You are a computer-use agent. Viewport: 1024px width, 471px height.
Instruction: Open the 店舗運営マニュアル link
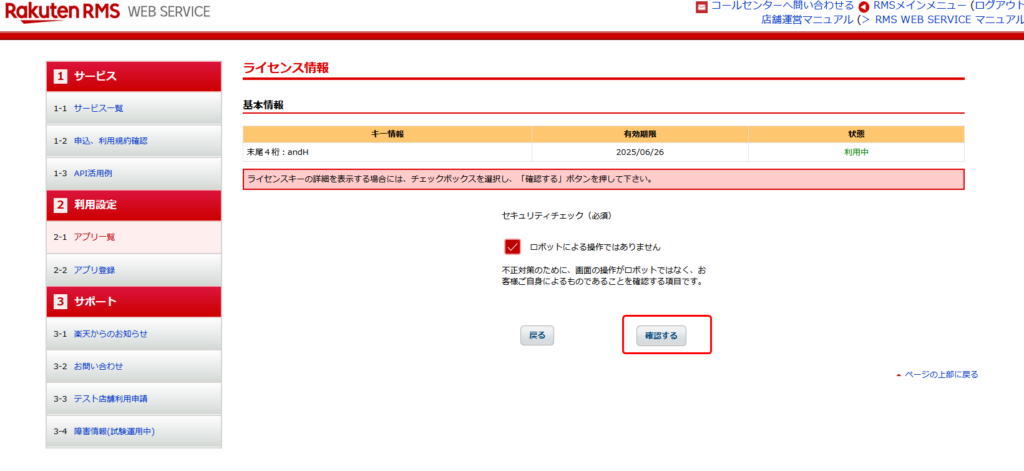[807, 19]
